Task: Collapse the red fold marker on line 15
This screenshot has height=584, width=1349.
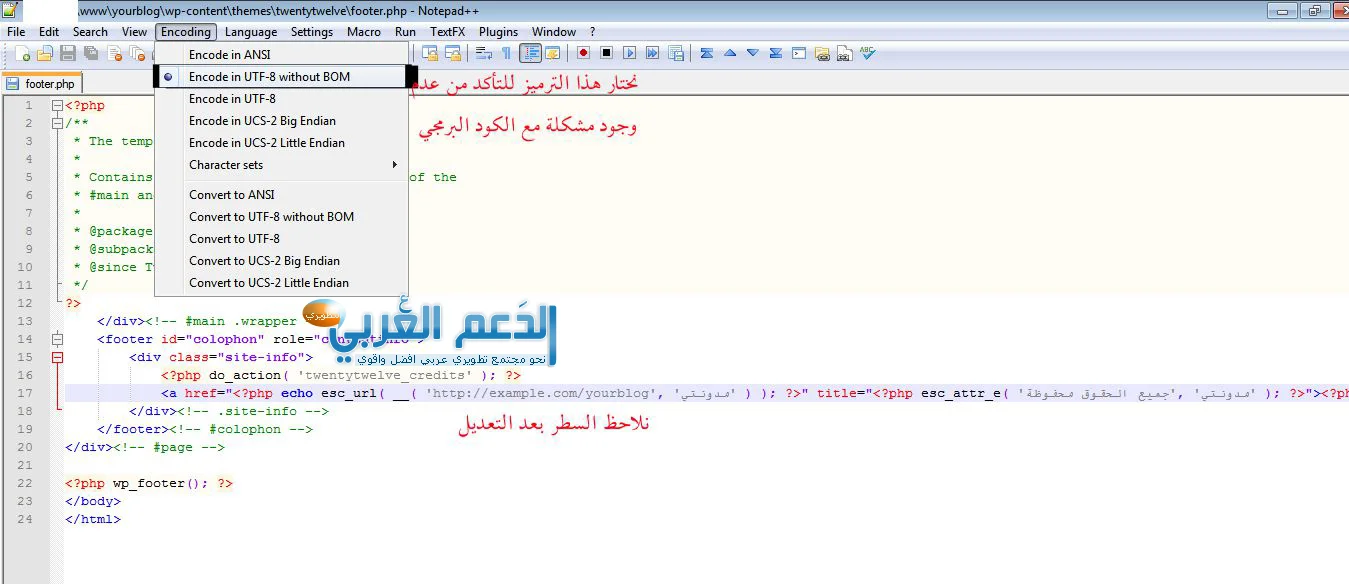Action: (57, 357)
